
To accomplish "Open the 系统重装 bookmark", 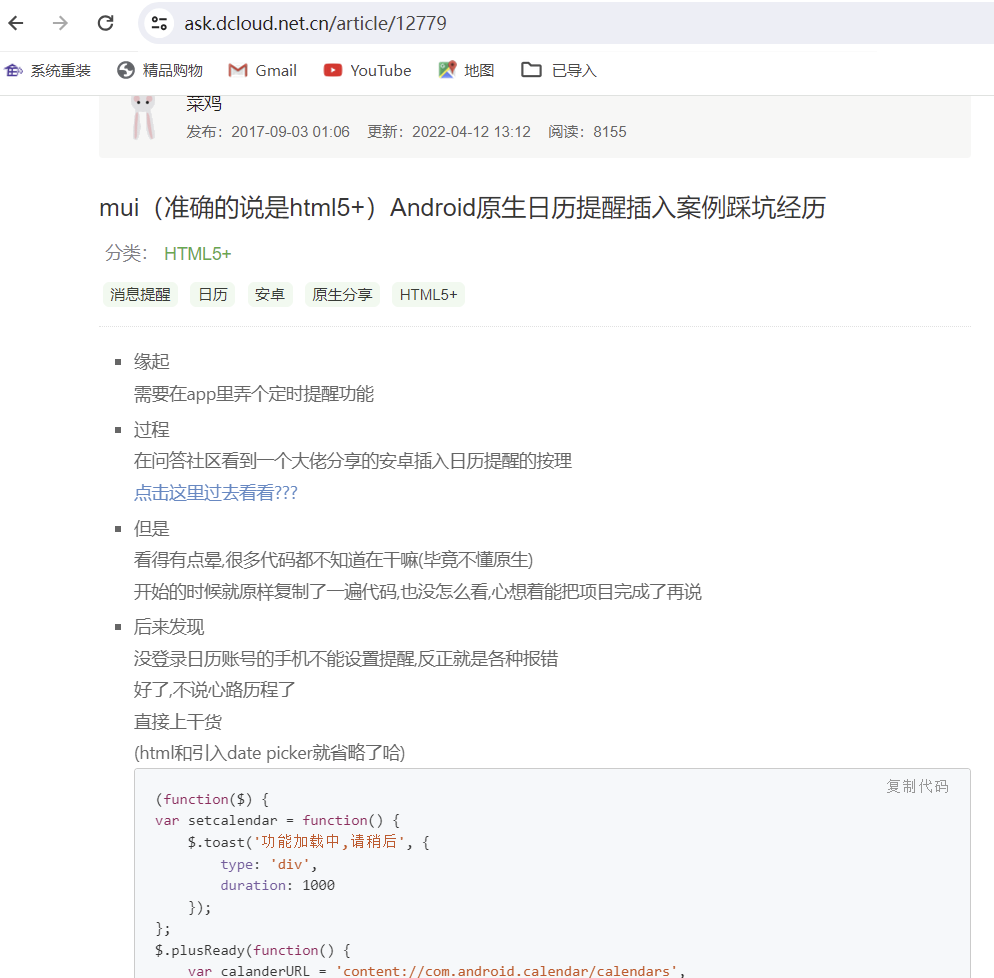I will [47, 70].
